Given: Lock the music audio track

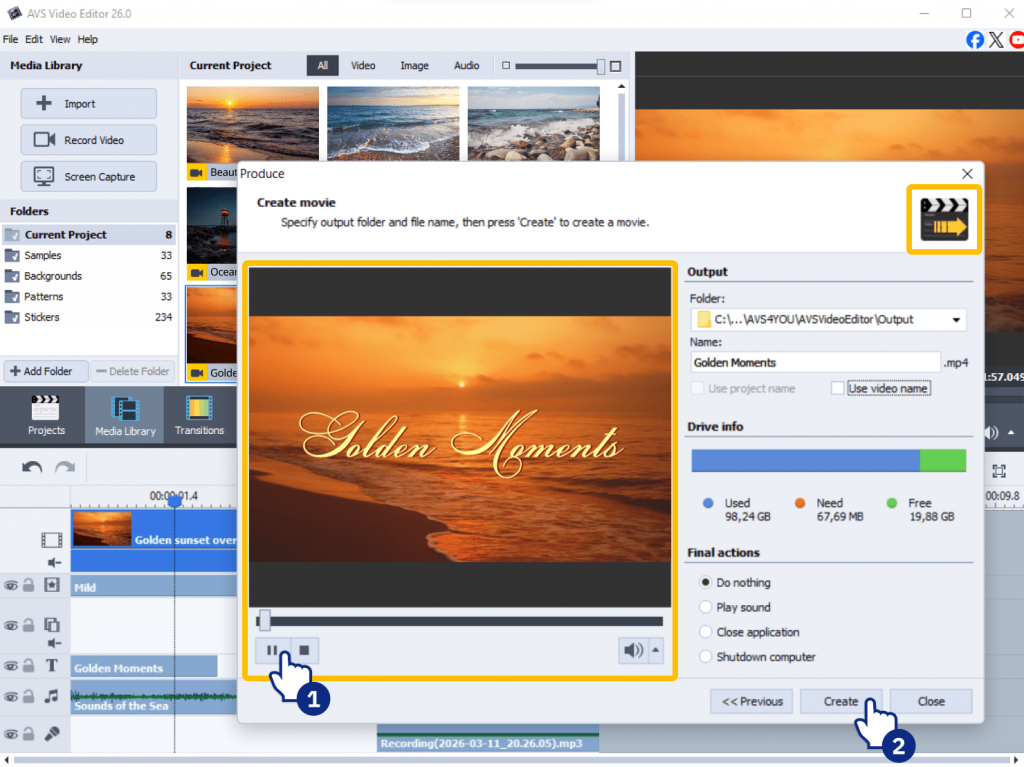Looking at the screenshot, I should click(29, 696).
